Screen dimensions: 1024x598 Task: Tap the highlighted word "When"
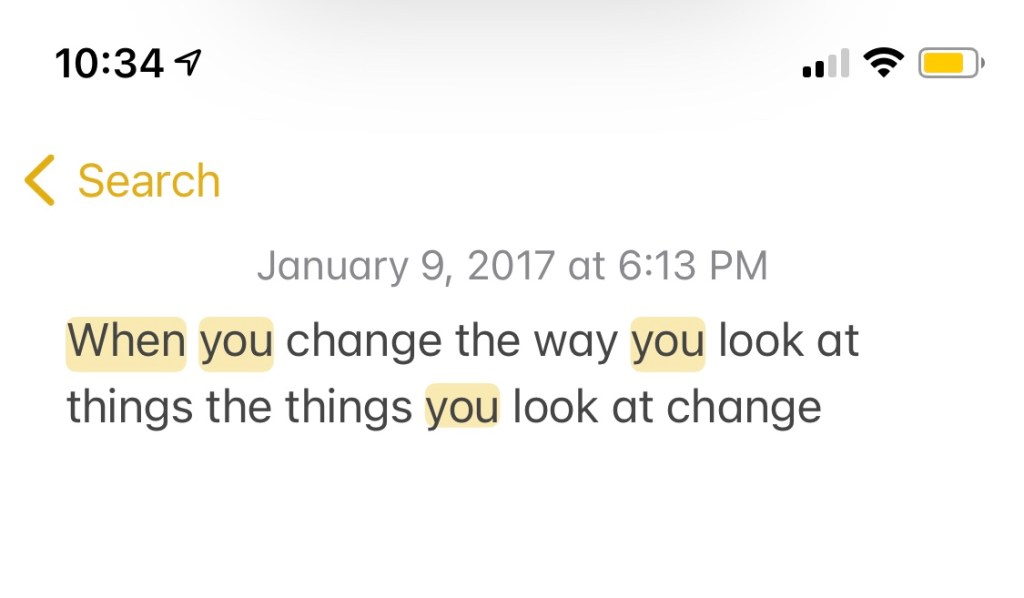point(126,342)
